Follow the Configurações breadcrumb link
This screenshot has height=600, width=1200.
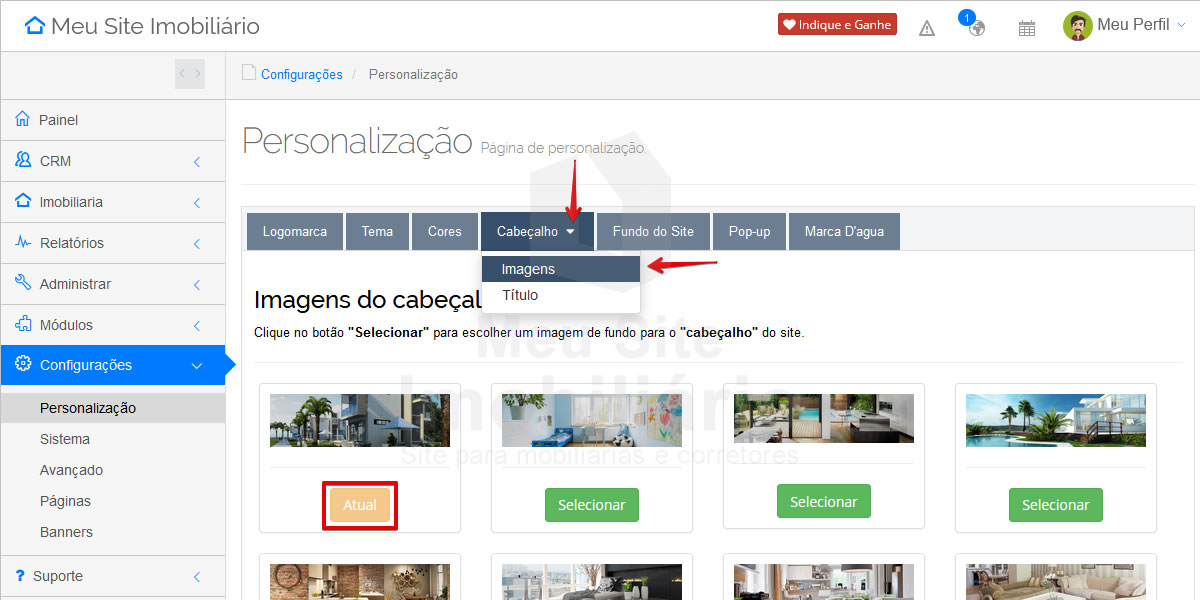(301, 74)
